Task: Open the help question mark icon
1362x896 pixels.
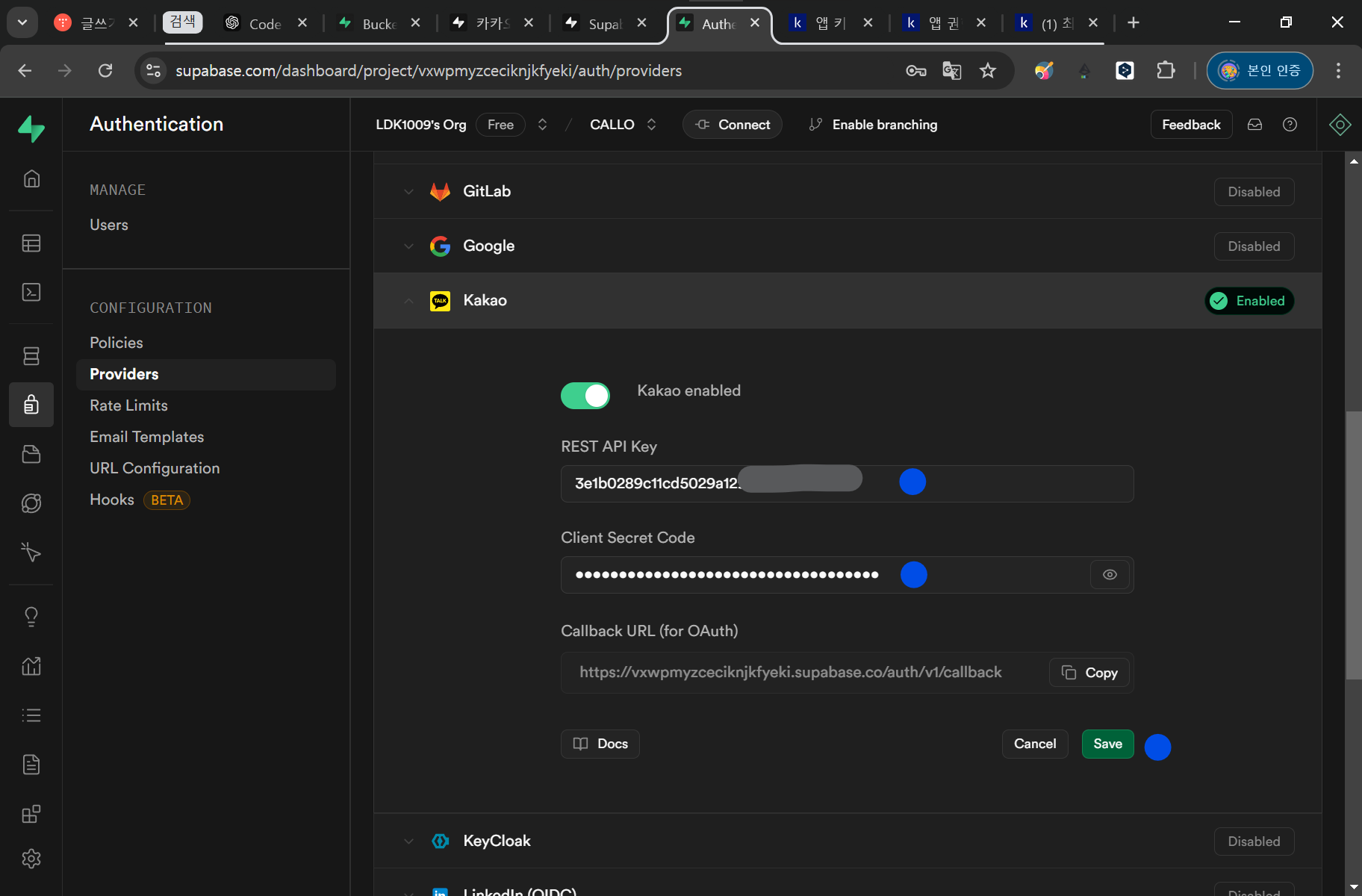Action: pos(1290,125)
